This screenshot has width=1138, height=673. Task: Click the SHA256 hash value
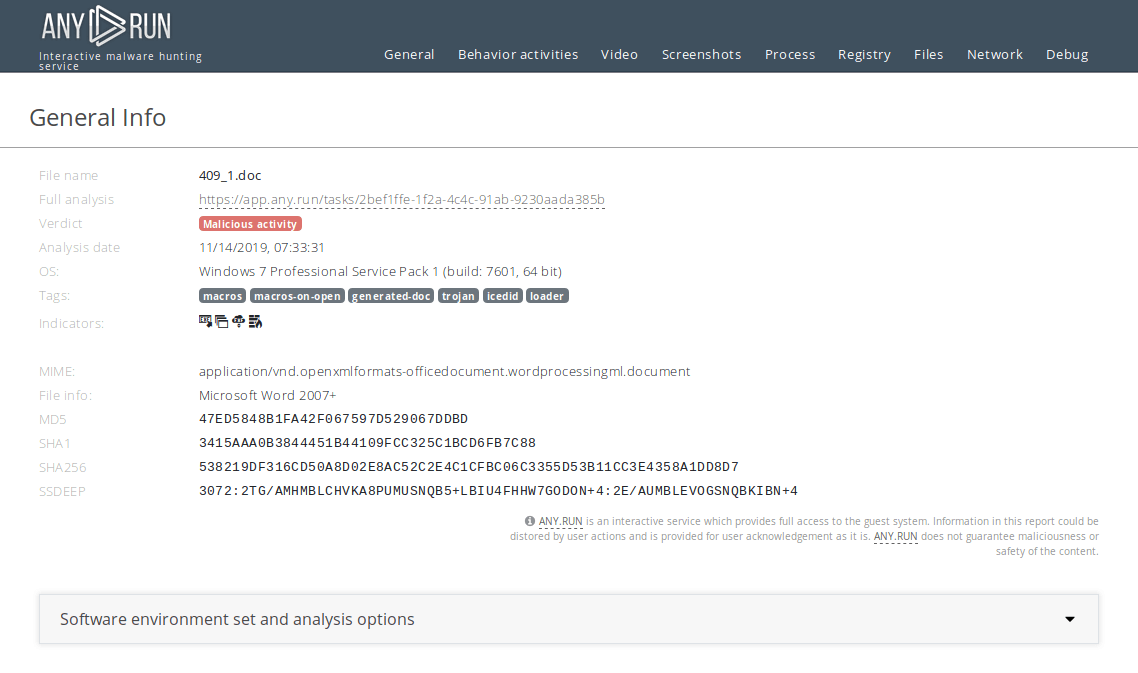pyautogui.click(x=468, y=467)
